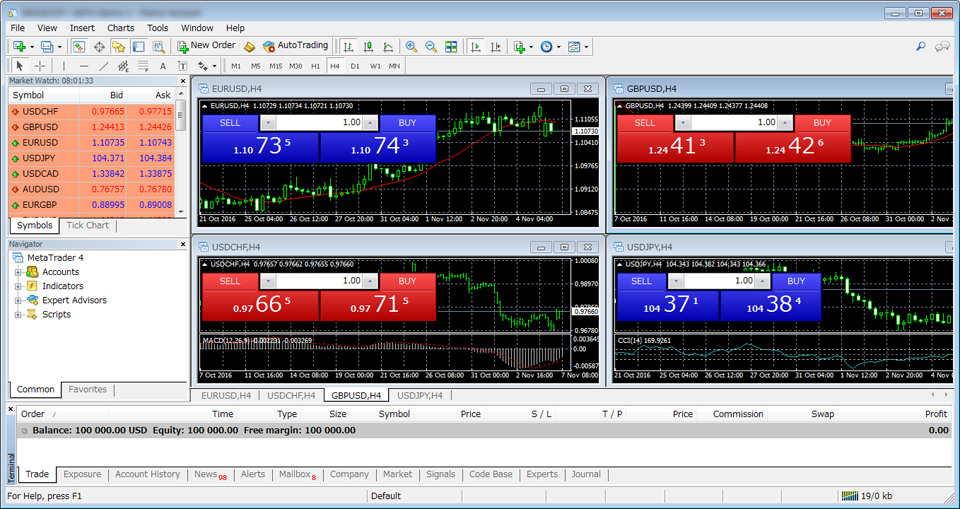Switch to the Tick Chart tab

88,225
